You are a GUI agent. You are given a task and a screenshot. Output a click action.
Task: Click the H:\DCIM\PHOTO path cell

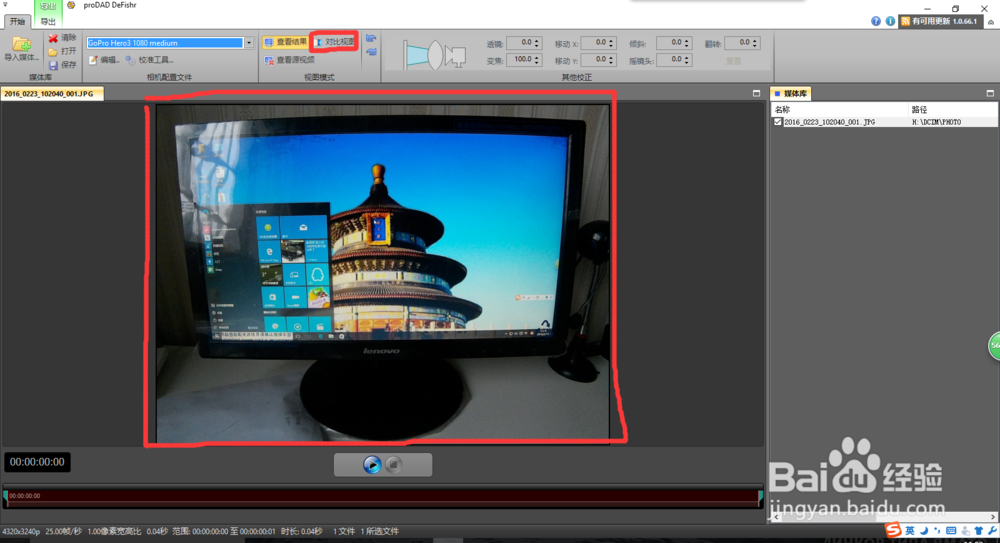pos(936,122)
